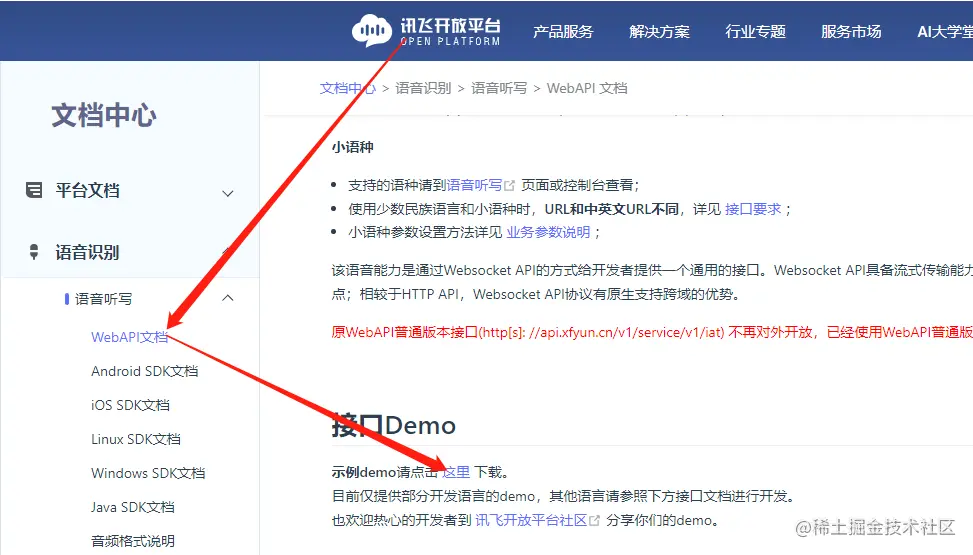Click the 平台文档 document icon
This screenshot has height=555, width=973.
[34, 190]
